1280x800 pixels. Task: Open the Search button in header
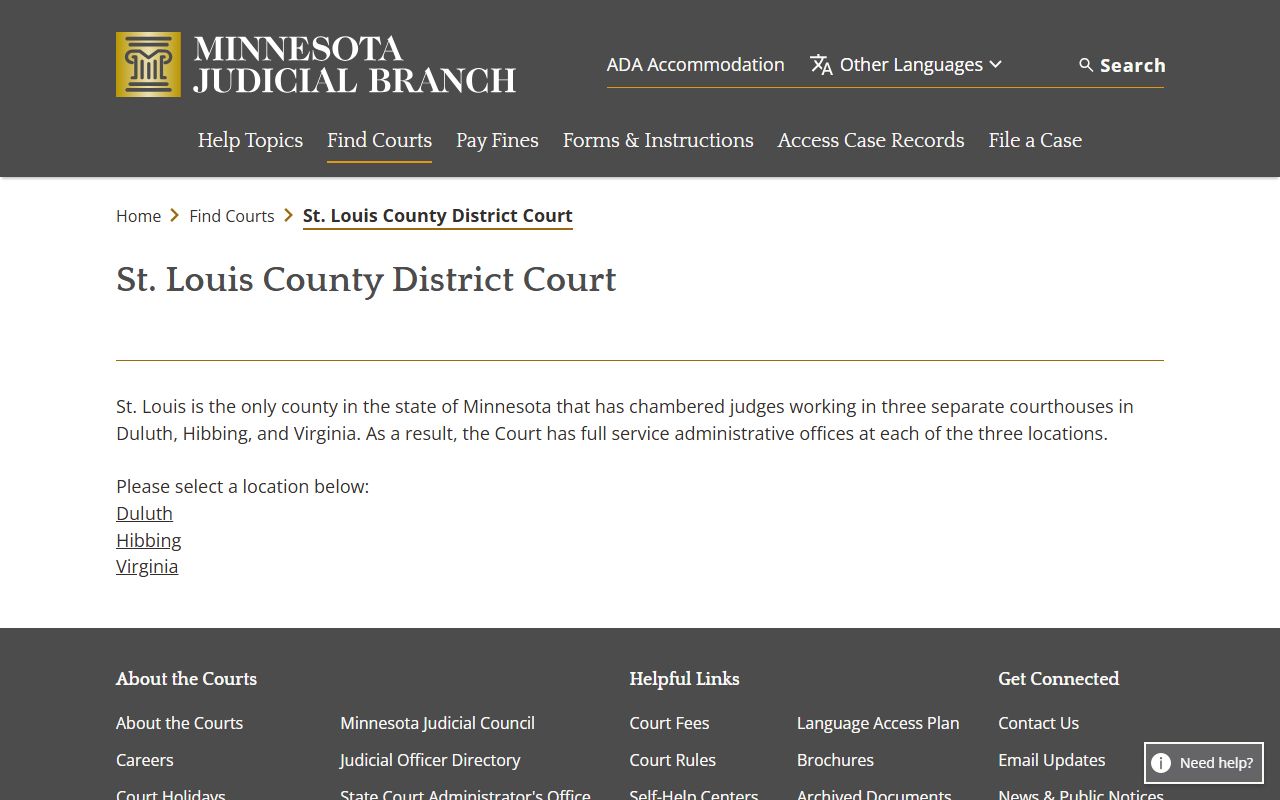point(1121,65)
